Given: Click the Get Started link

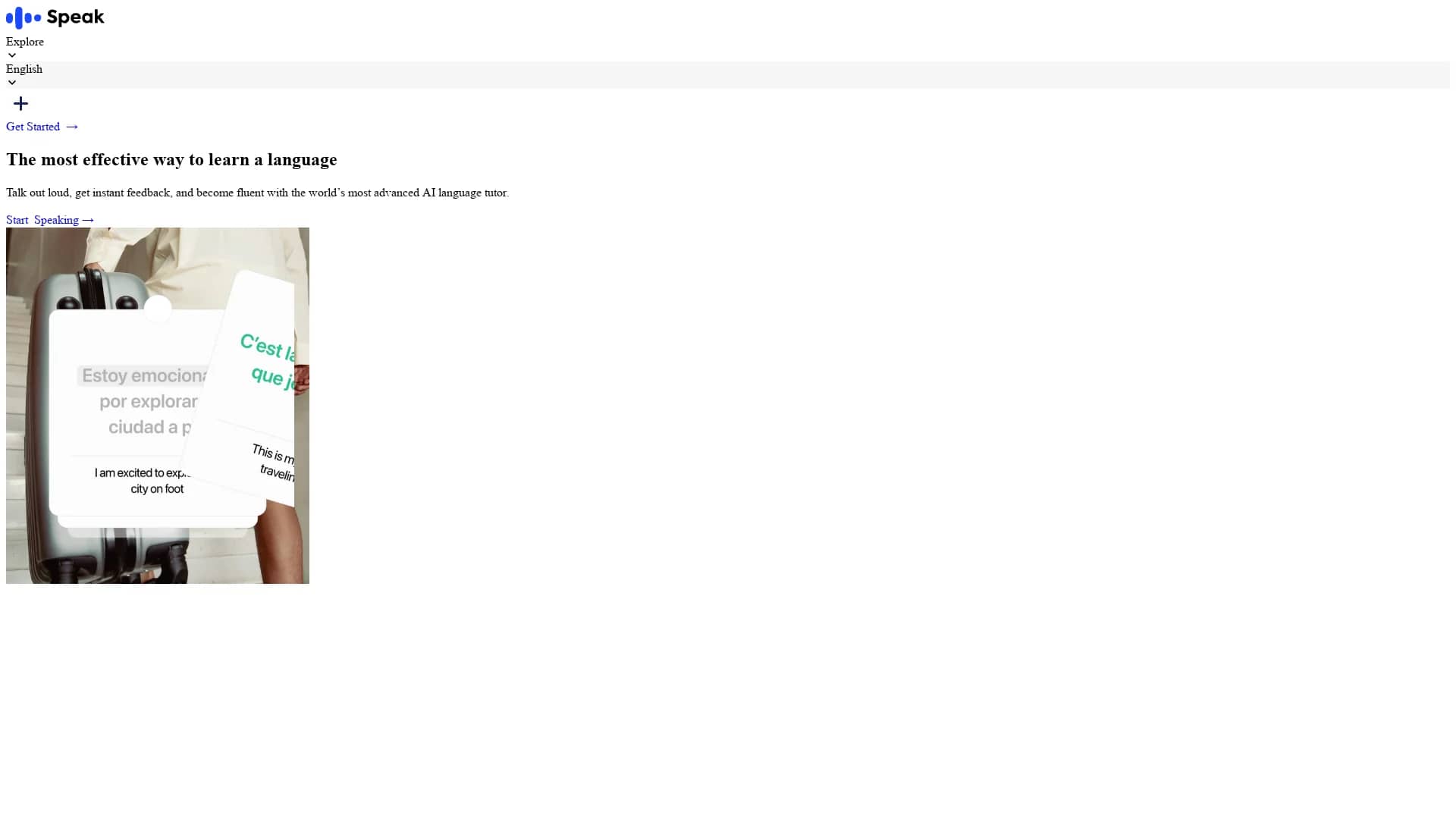Looking at the screenshot, I should point(42,127).
